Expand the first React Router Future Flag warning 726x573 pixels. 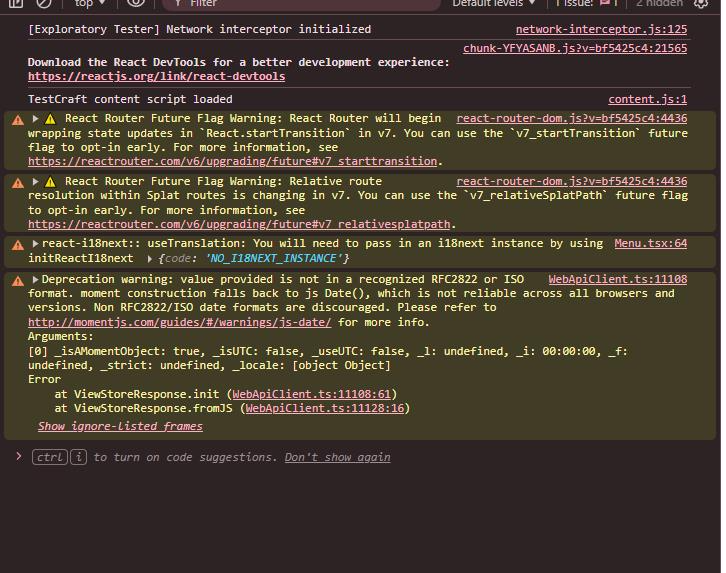pos(36,119)
